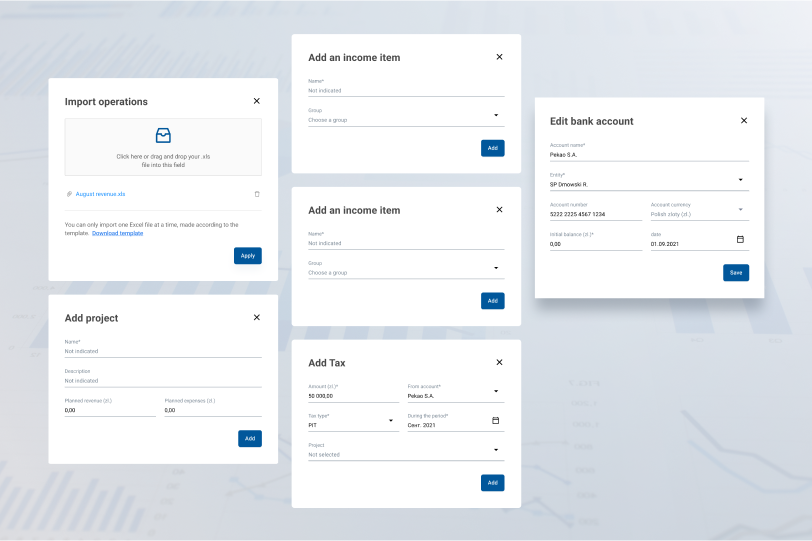Close the Add Tax dialog

click(x=499, y=362)
